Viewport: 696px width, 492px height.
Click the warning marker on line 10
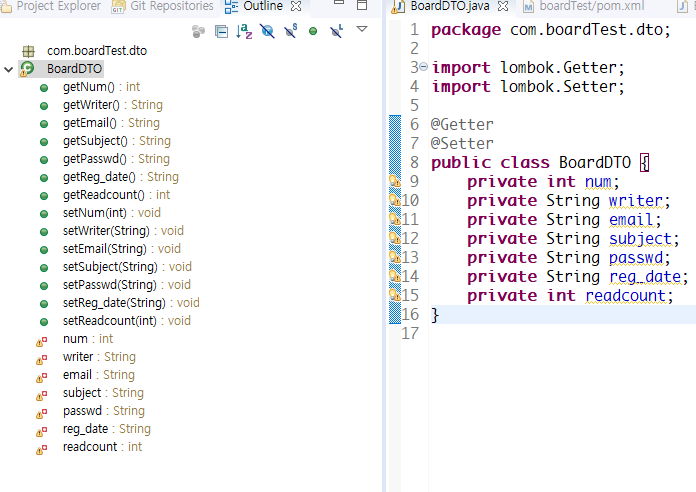point(395,200)
